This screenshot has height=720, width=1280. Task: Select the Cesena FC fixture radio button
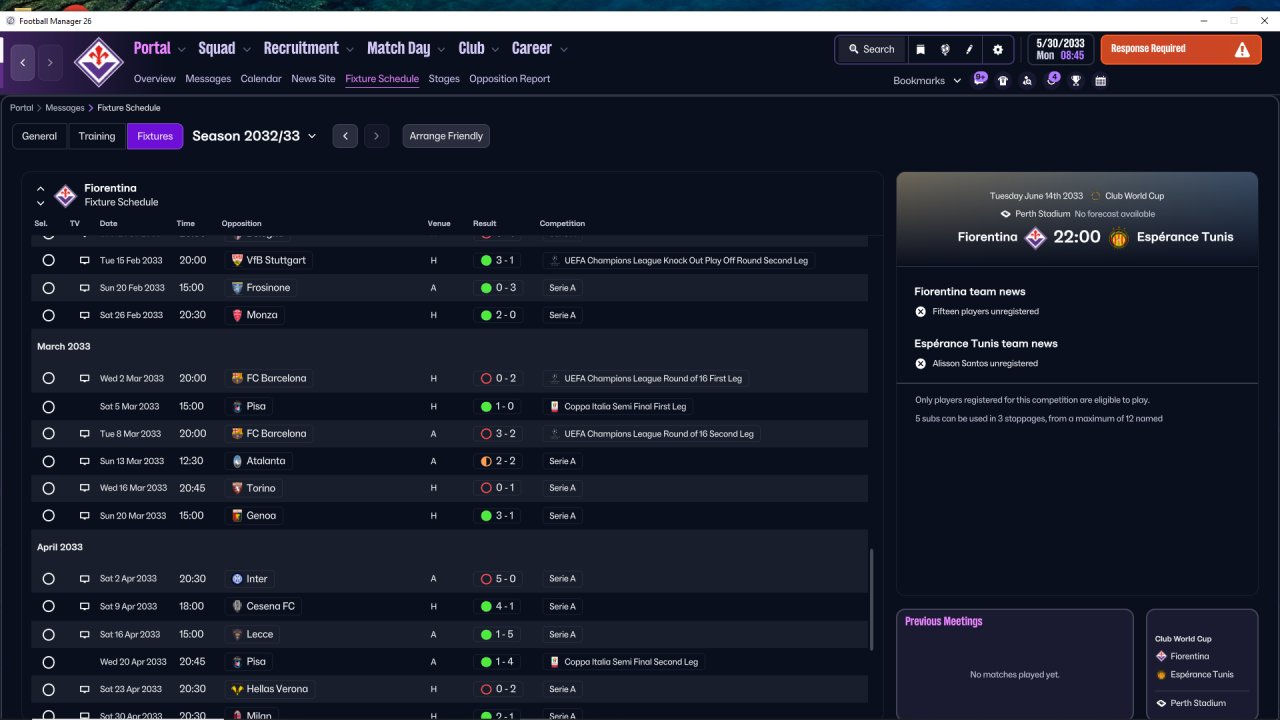[48, 606]
